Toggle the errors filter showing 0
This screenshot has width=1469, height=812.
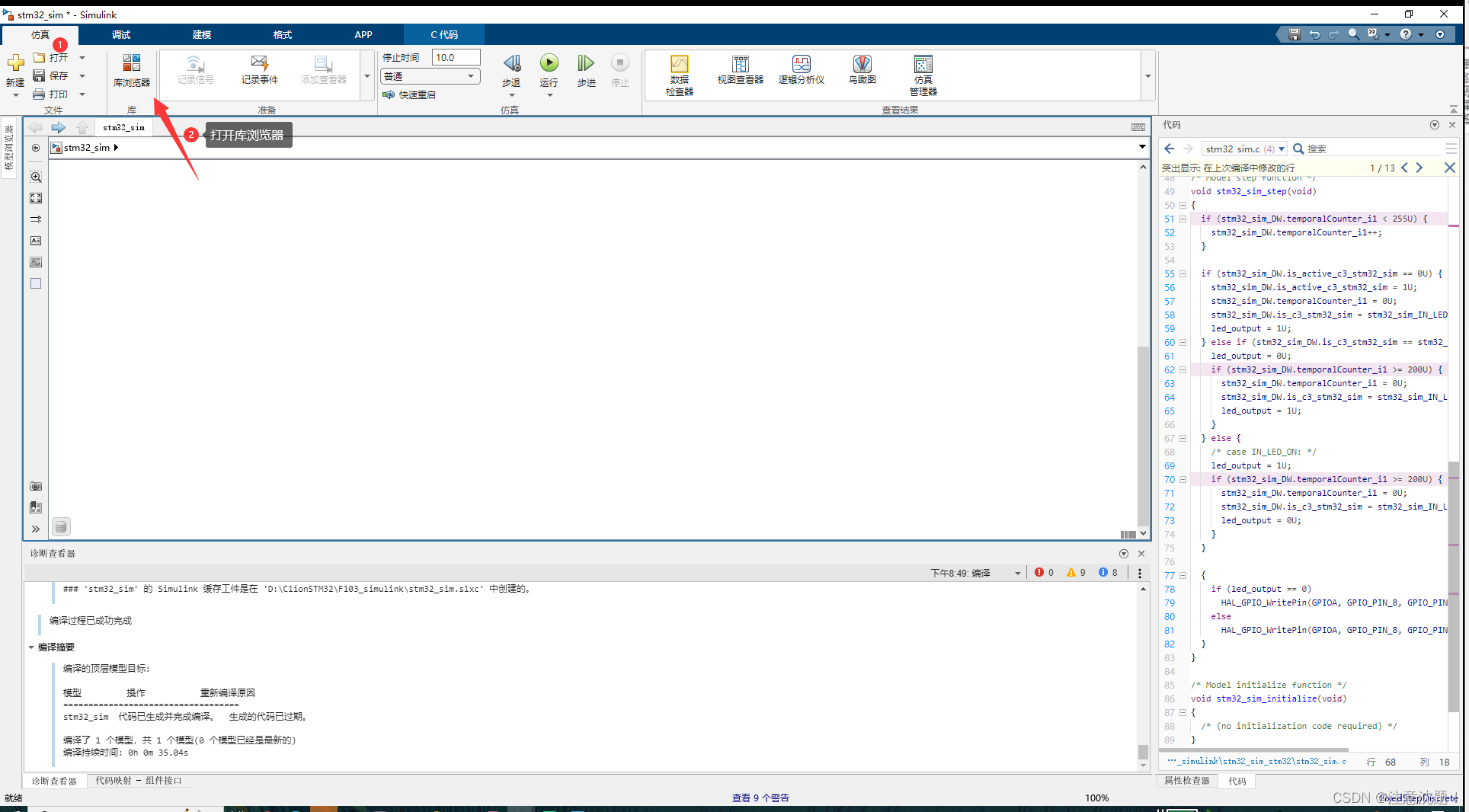(x=1044, y=573)
